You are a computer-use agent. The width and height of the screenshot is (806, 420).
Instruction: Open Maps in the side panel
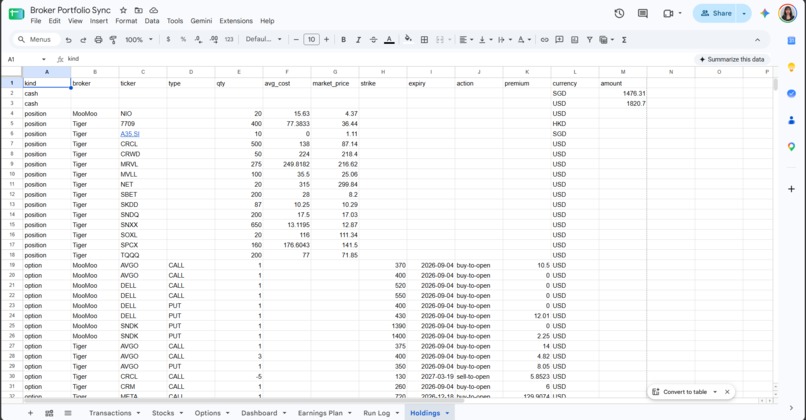[x=792, y=147]
